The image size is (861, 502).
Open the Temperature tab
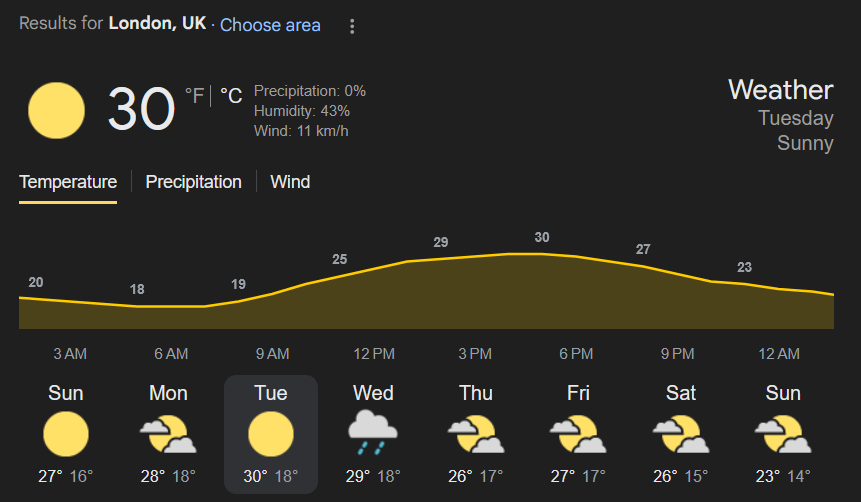[68, 182]
